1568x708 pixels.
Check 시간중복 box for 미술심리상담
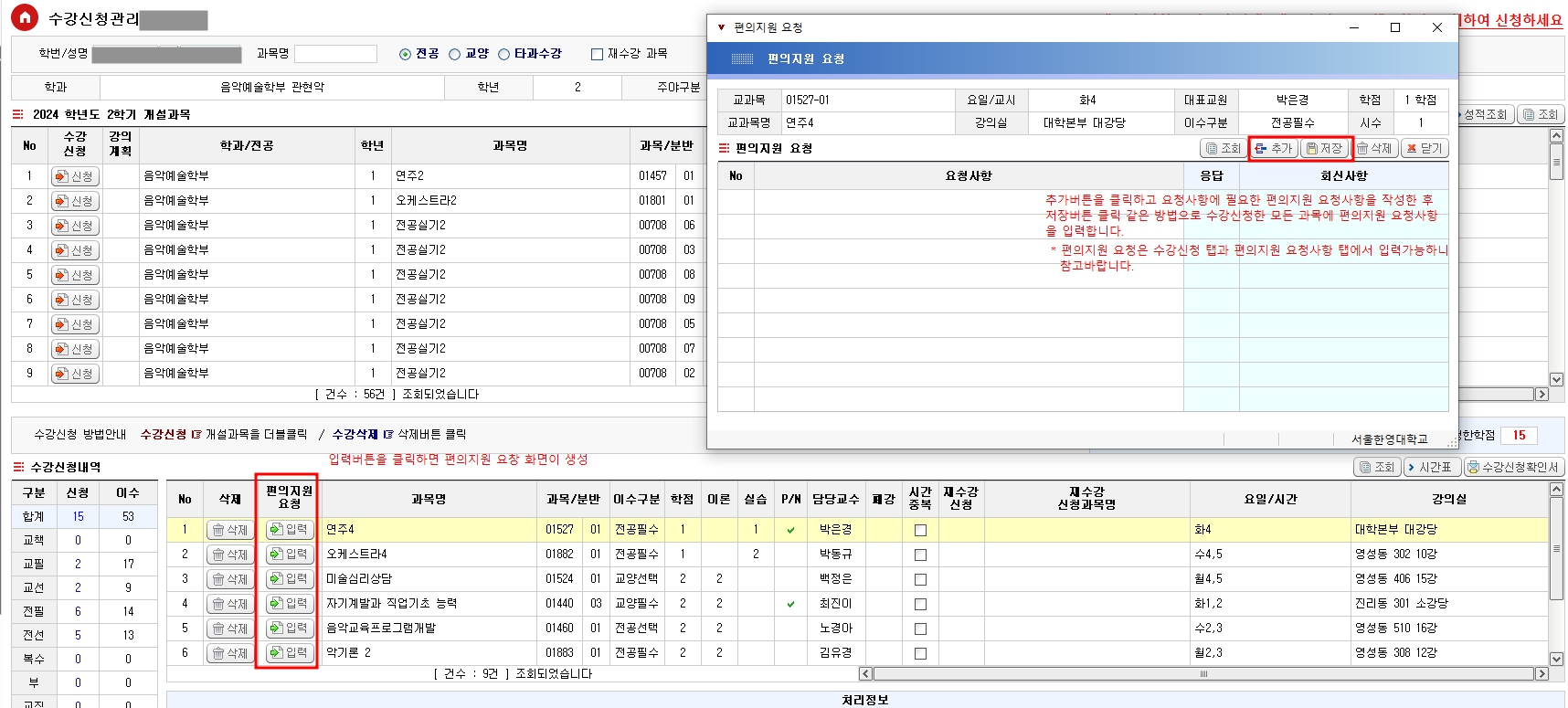pos(920,579)
